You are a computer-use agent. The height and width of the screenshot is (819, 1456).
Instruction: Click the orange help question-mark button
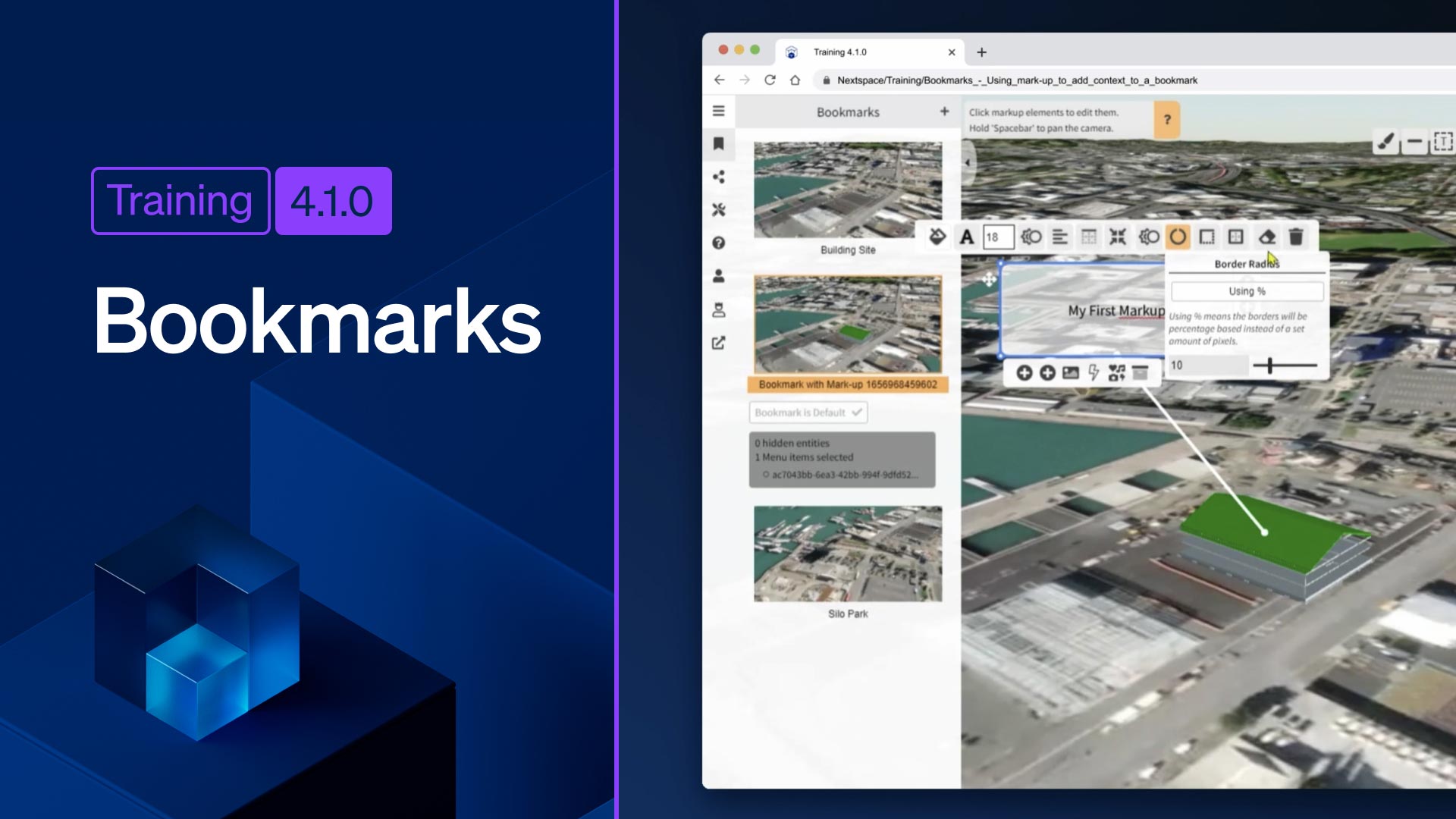tap(1167, 120)
